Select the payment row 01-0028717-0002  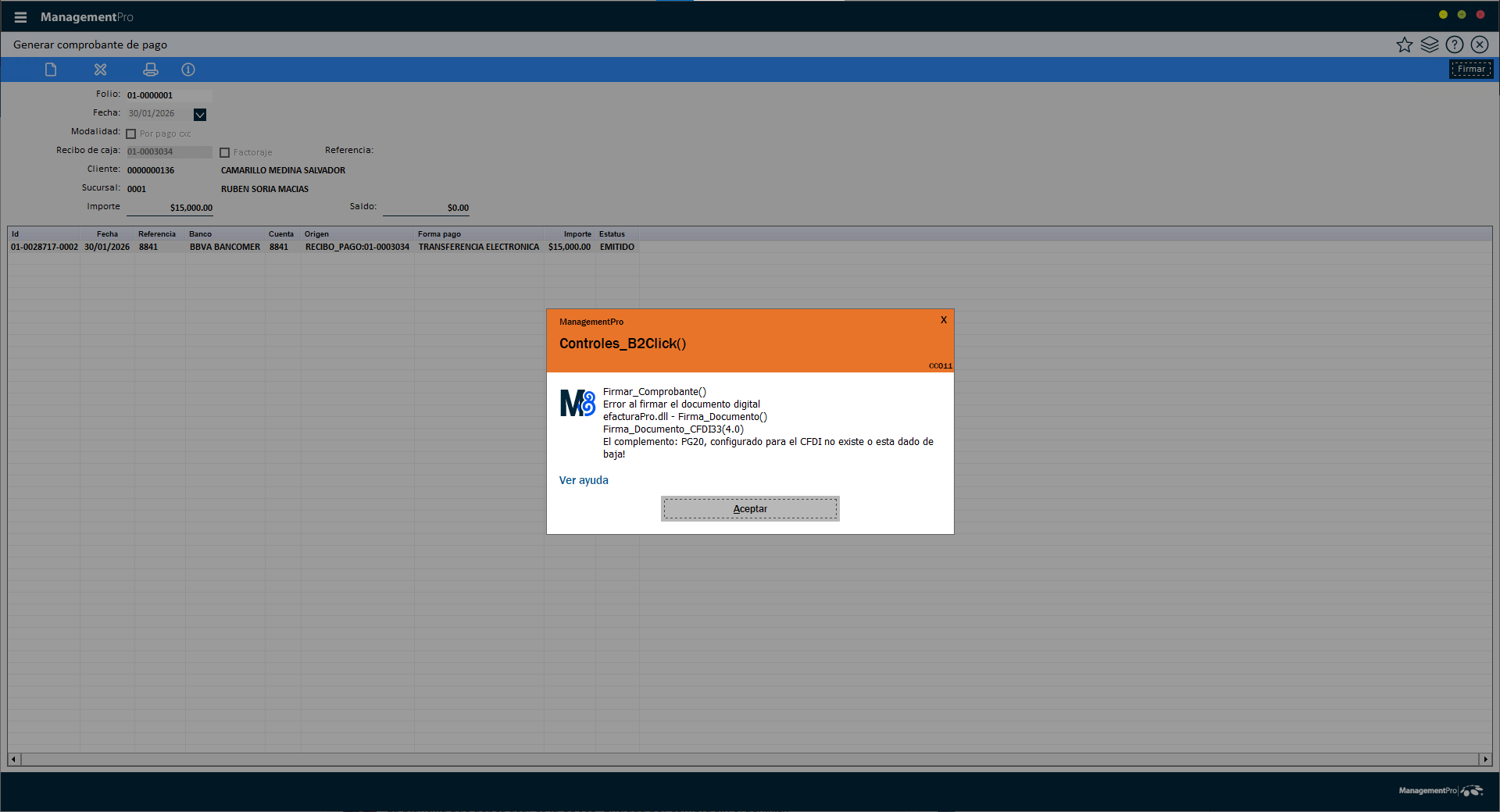coord(45,247)
